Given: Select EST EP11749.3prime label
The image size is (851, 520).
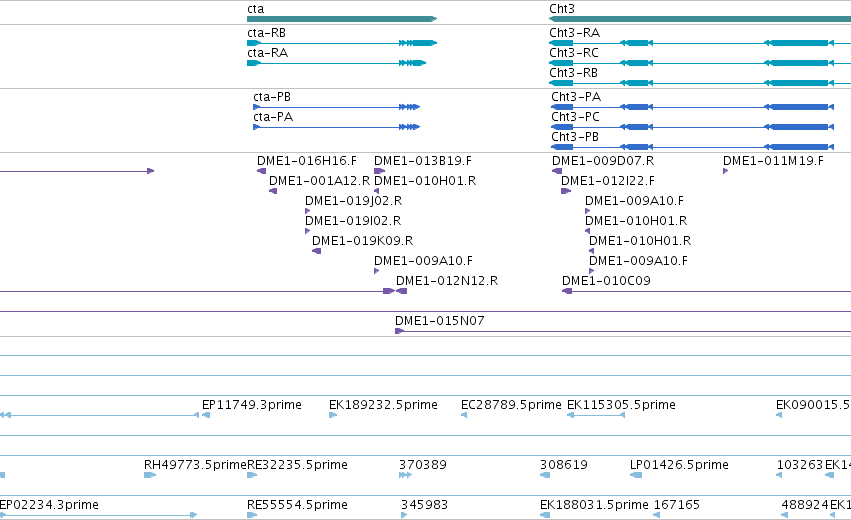Looking at the screenshot, I should click(252, 405).
